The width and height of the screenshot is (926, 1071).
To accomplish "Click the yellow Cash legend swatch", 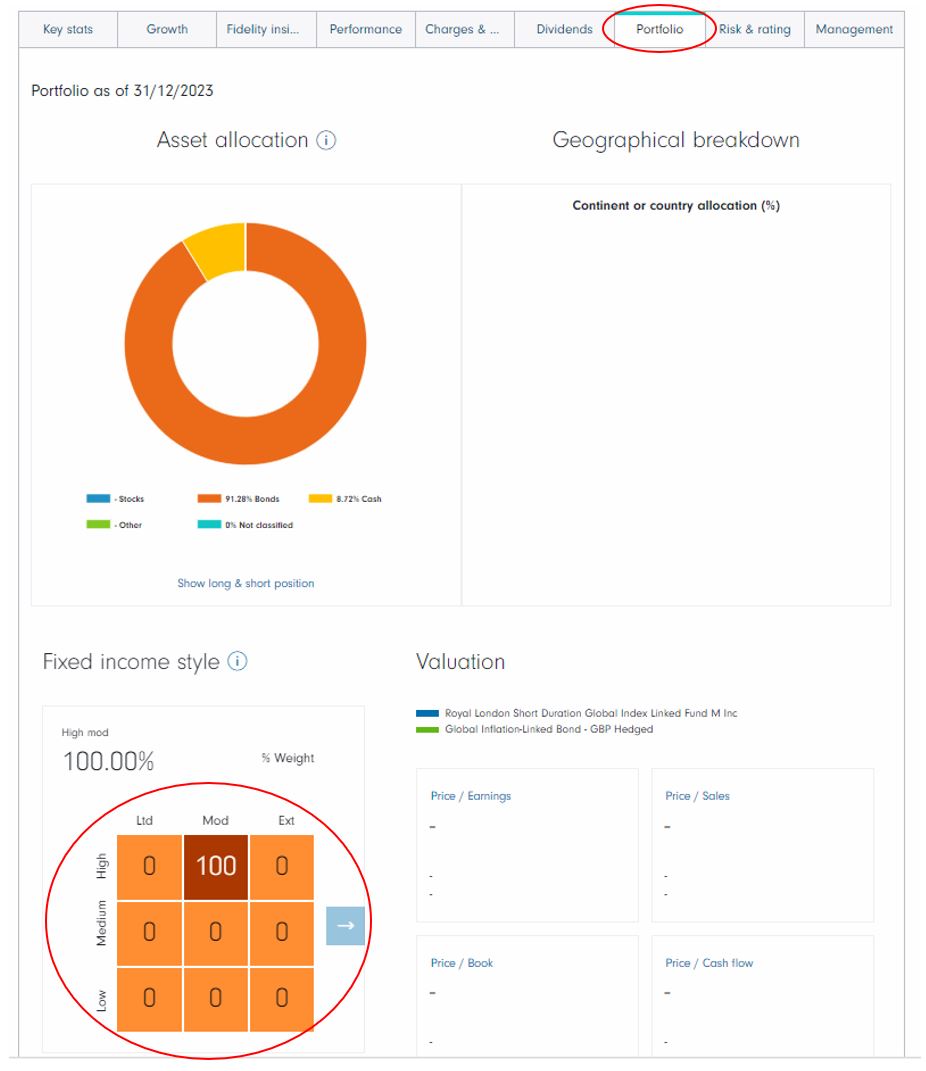I will [320, 499].
